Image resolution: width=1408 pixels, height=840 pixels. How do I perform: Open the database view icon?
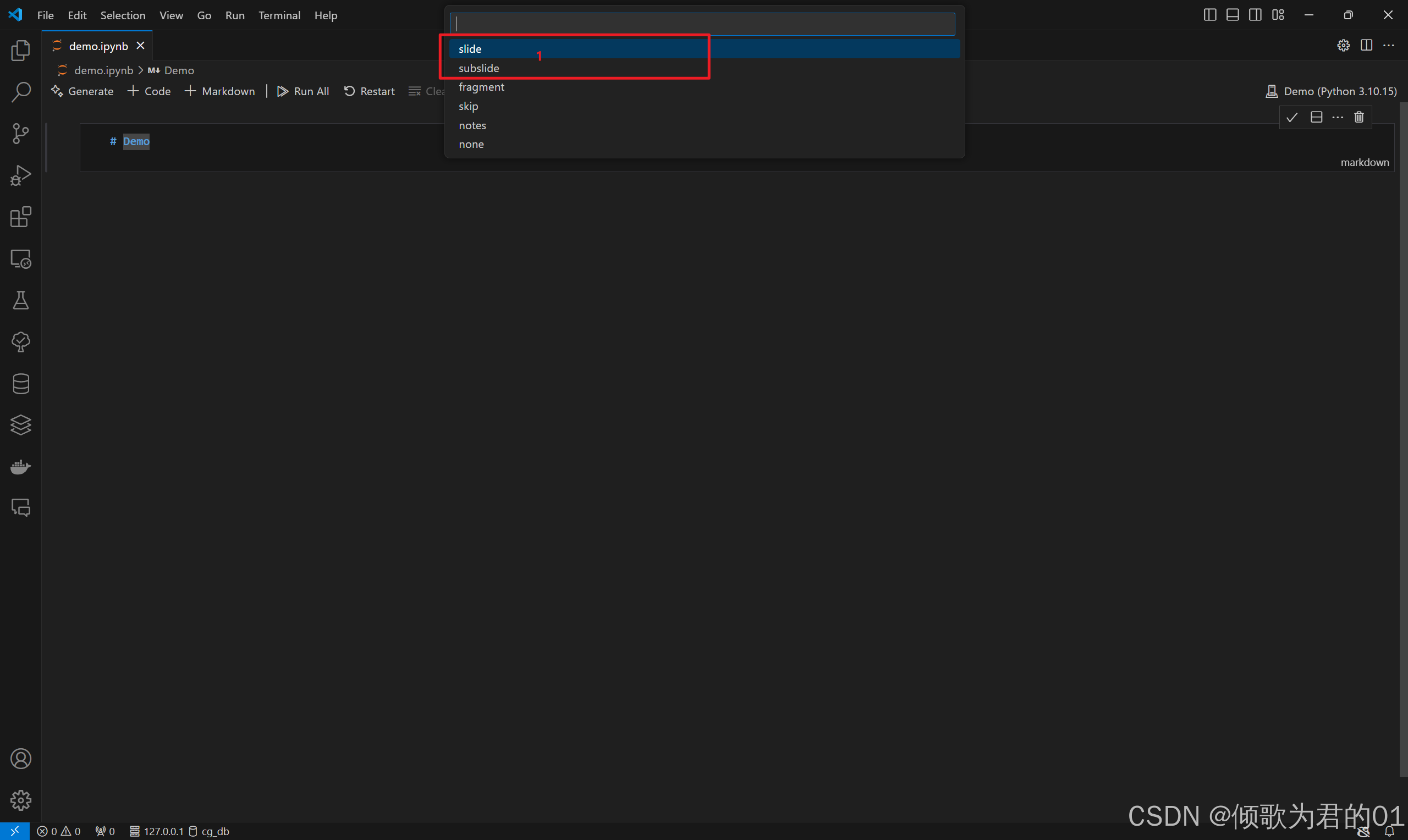tap(21, 383)
